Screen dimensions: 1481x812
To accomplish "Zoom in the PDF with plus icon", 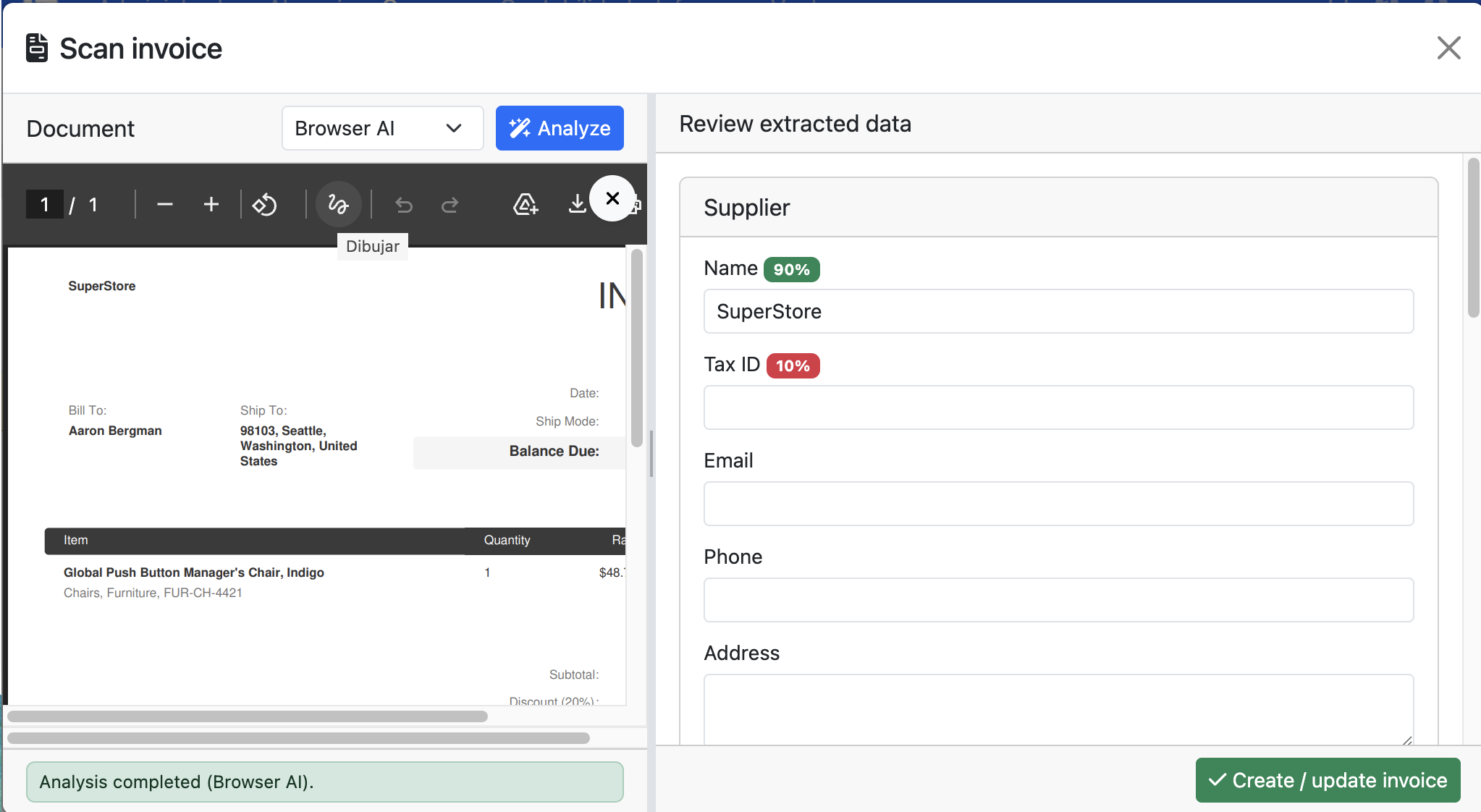I will click(x=211, y=205).
